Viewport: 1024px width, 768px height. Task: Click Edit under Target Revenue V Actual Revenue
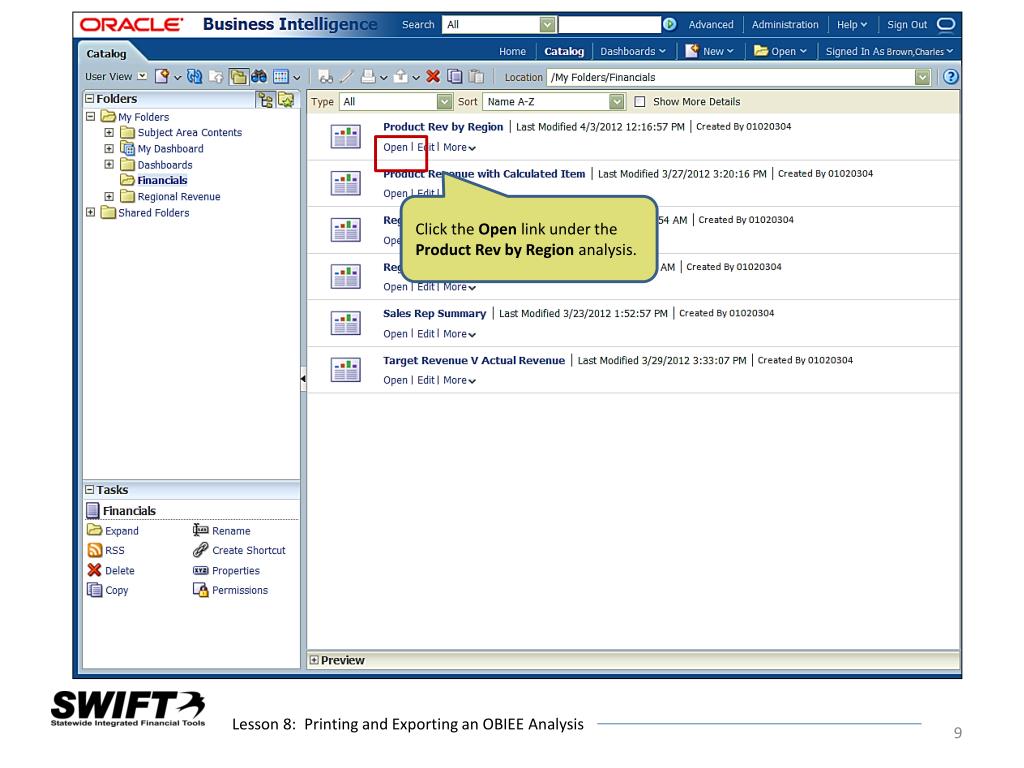click(x=426, y=380)
